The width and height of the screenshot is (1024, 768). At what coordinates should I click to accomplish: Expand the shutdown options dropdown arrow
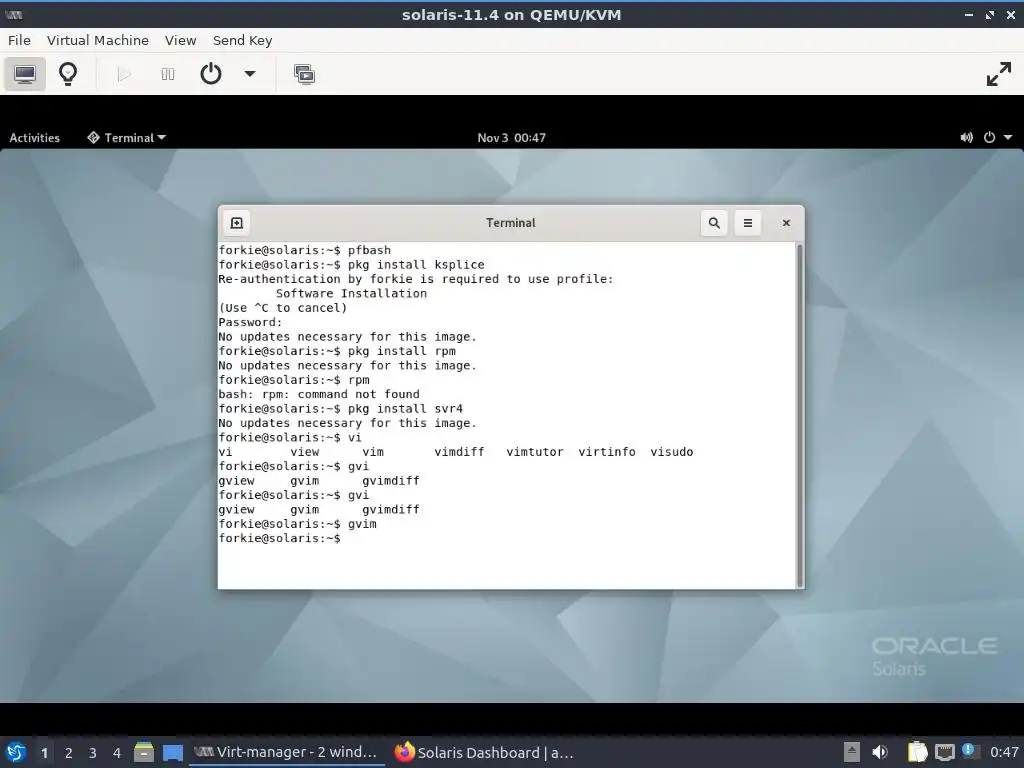(x=249, y=74)
